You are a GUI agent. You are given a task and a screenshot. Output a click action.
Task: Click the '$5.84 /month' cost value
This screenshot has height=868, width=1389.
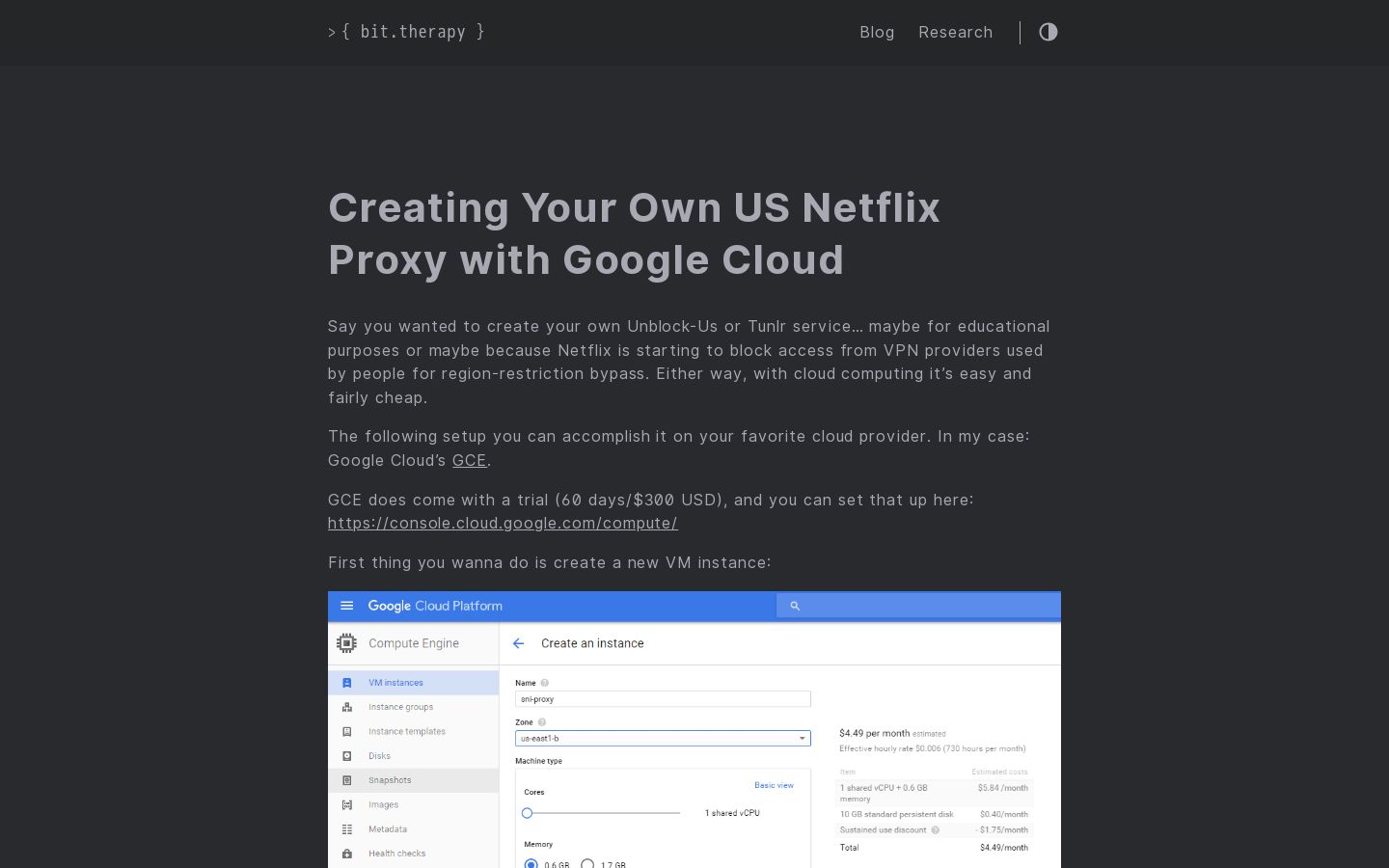1003,788
